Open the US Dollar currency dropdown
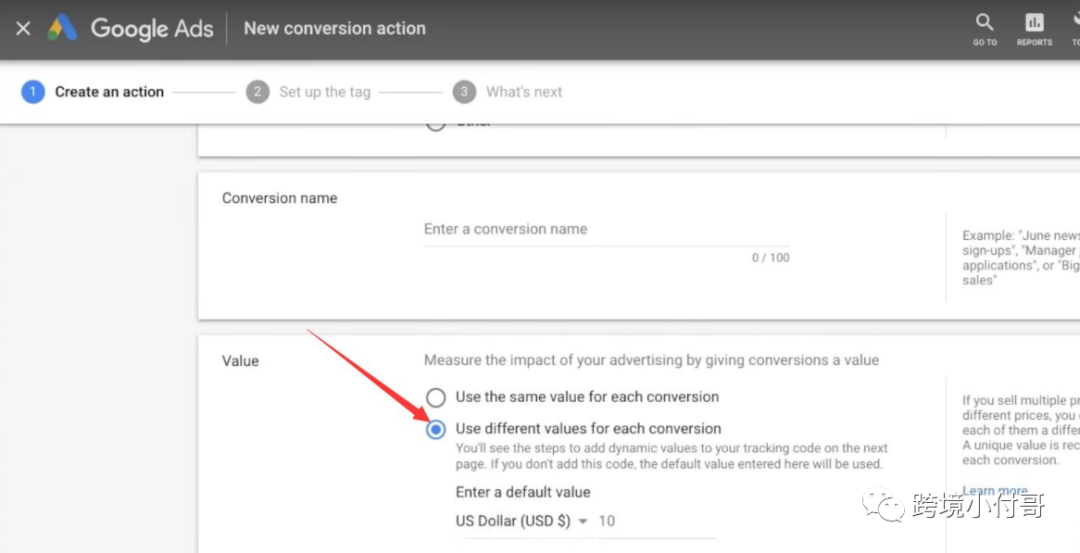 click(522, 521)
